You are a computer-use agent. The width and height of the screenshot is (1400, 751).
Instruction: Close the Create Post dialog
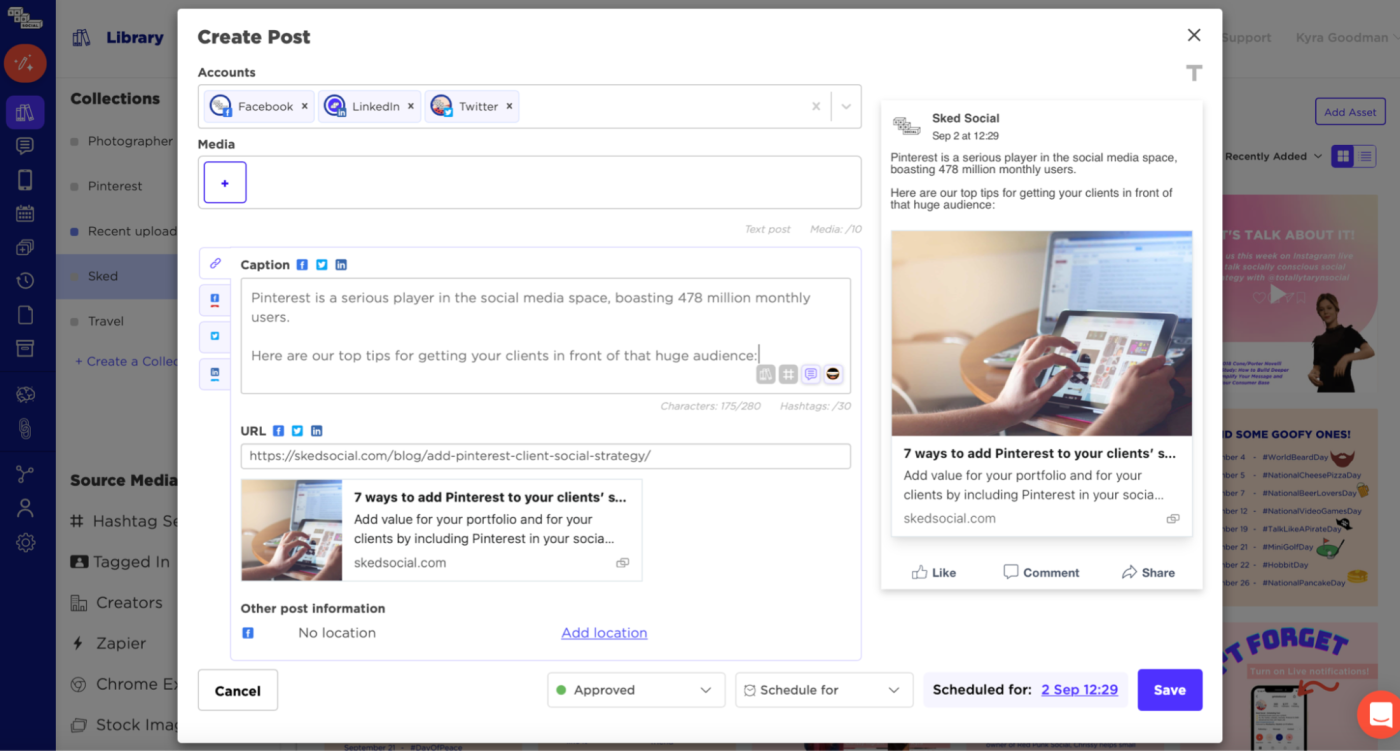(x=1194, y=35)
